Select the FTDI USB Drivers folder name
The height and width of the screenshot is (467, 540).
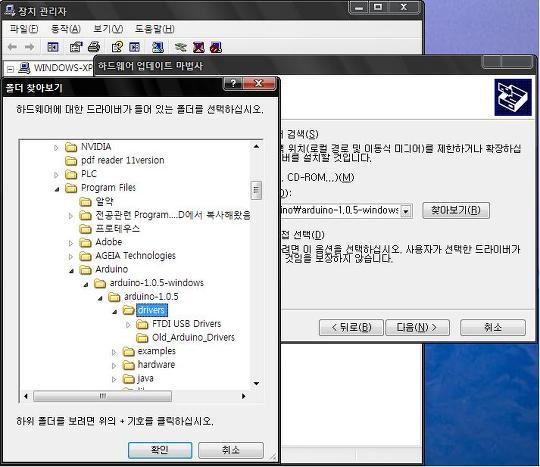(x=186, y=324)
